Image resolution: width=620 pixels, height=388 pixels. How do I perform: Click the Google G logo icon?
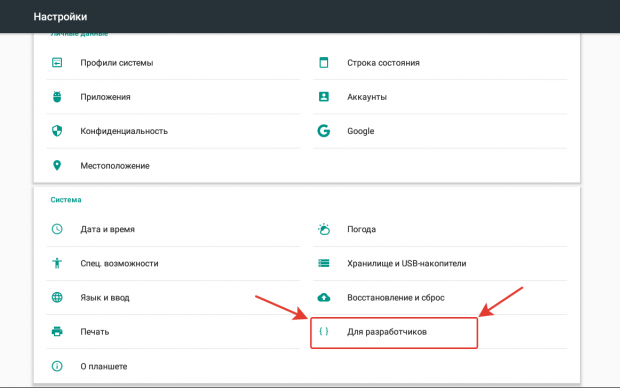click(324, 131)
